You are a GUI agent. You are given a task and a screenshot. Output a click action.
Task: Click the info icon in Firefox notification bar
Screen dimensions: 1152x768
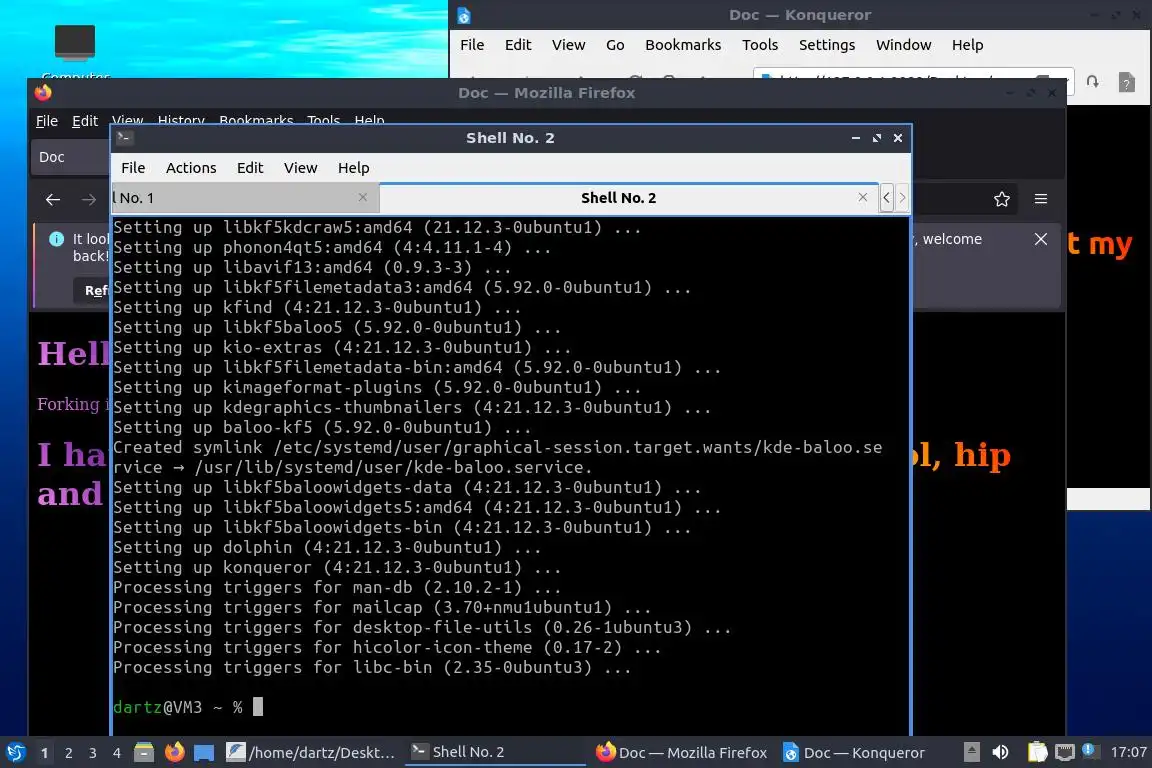pos(57,239)
